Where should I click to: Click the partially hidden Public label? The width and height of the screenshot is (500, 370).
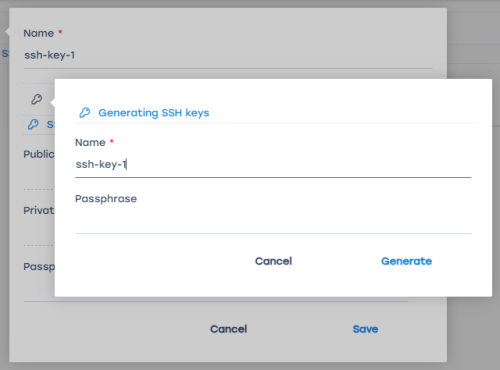point(39,154)
